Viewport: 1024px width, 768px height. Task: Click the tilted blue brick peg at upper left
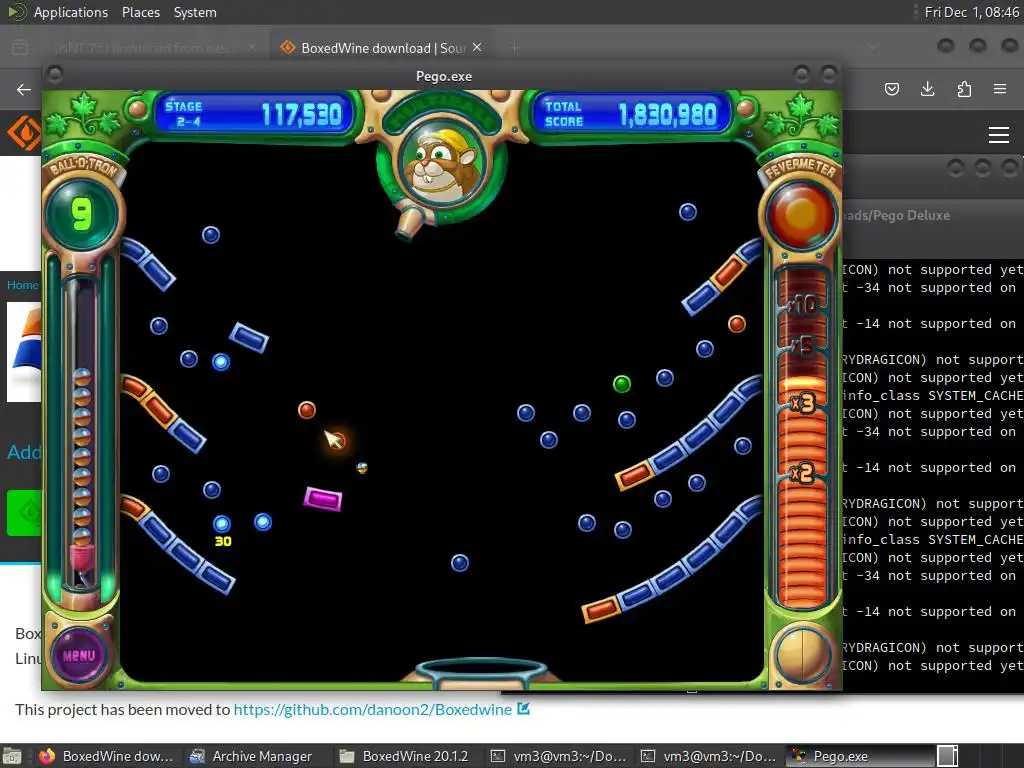(249, 338)
